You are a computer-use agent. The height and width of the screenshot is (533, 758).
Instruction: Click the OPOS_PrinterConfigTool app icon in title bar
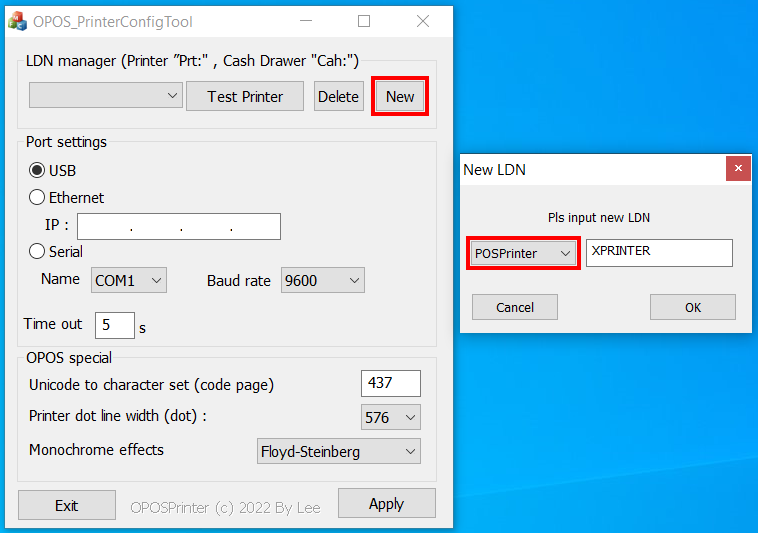pyautogui.click(x=18, y=21)
